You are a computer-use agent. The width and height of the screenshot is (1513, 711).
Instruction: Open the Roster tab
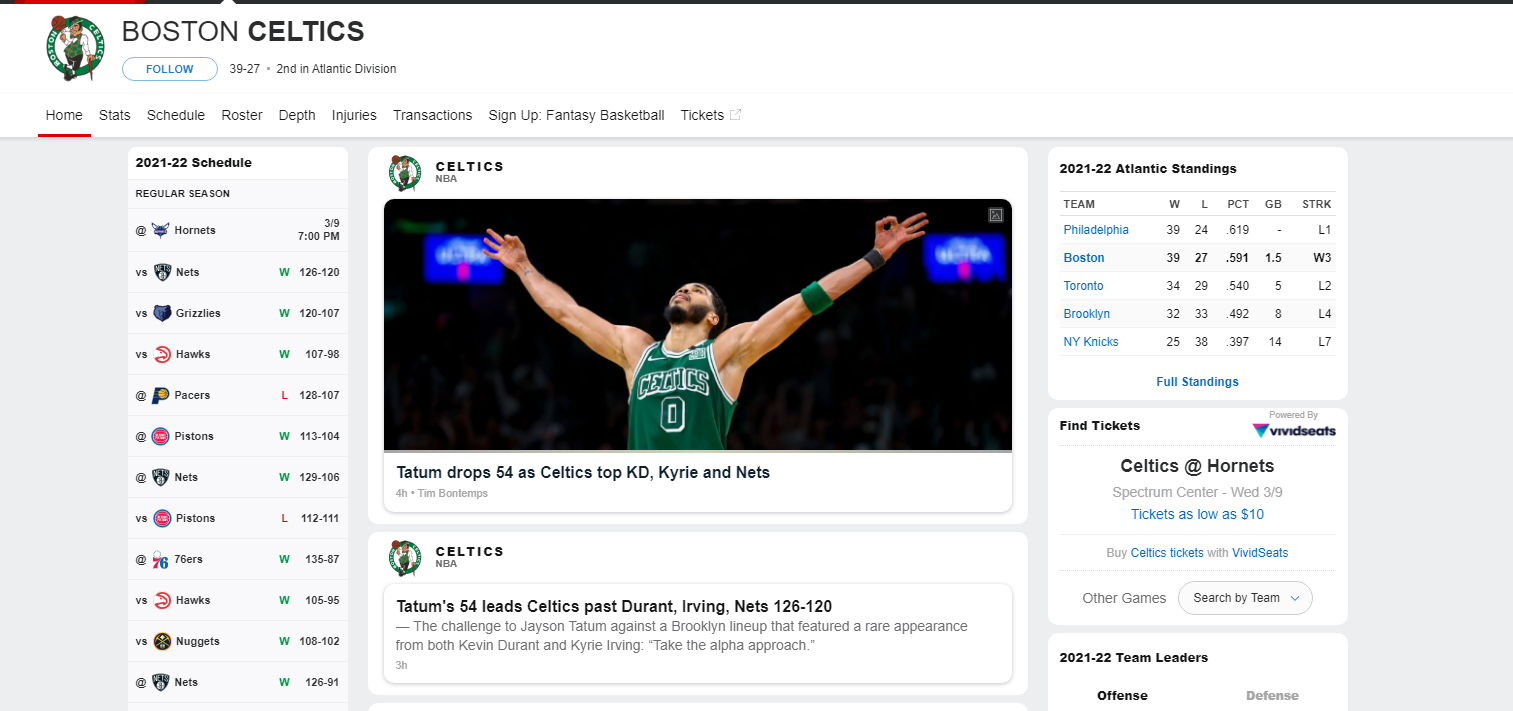click(x=242, y=115)
